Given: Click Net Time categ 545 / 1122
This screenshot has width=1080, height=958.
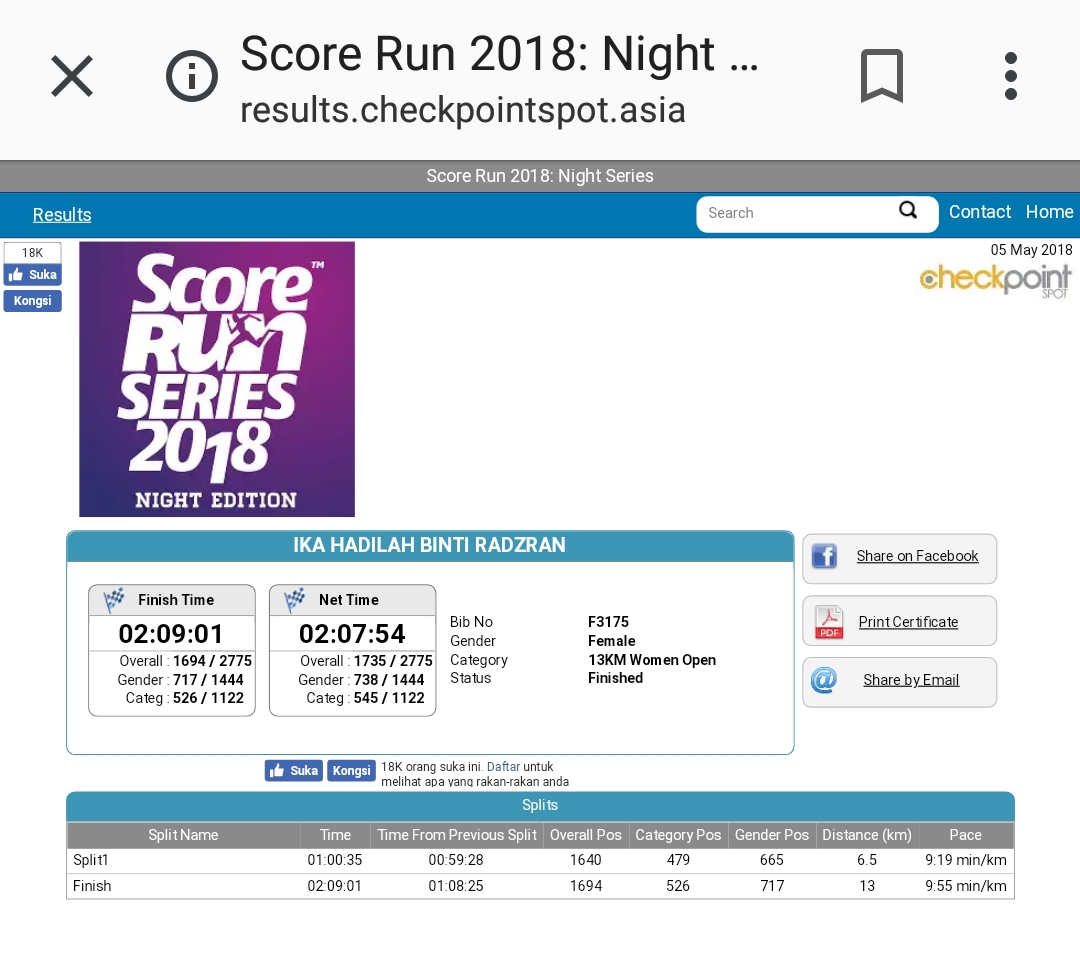Looking at the screenshot, I should coord(388,698).
